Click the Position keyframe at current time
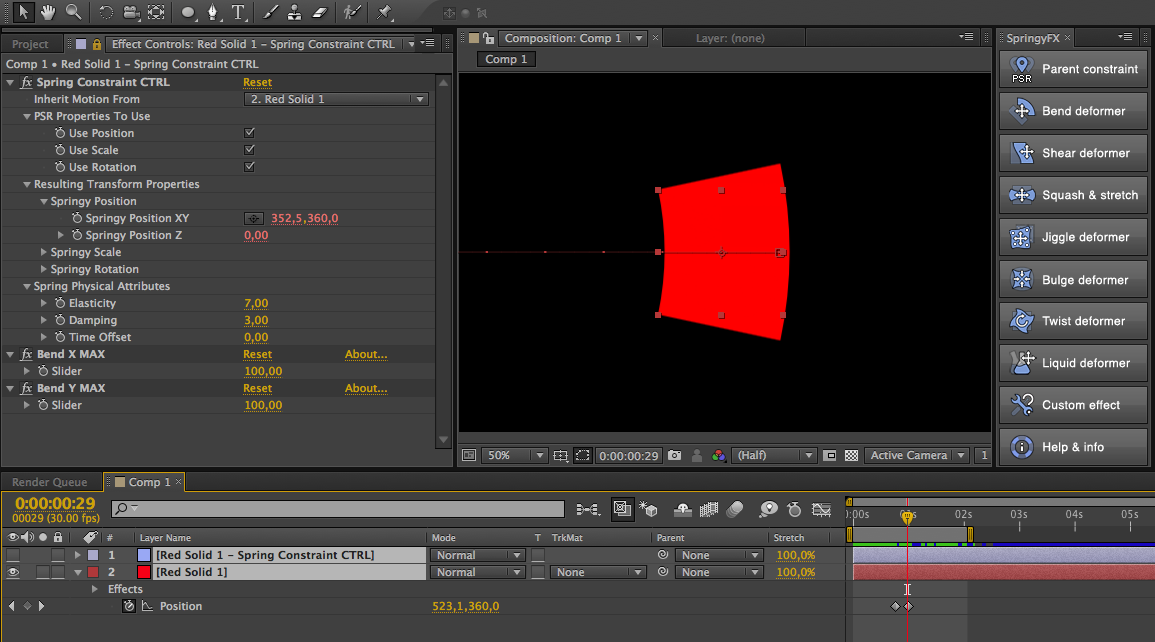1155x642 pixels. [x=908, y=607]
